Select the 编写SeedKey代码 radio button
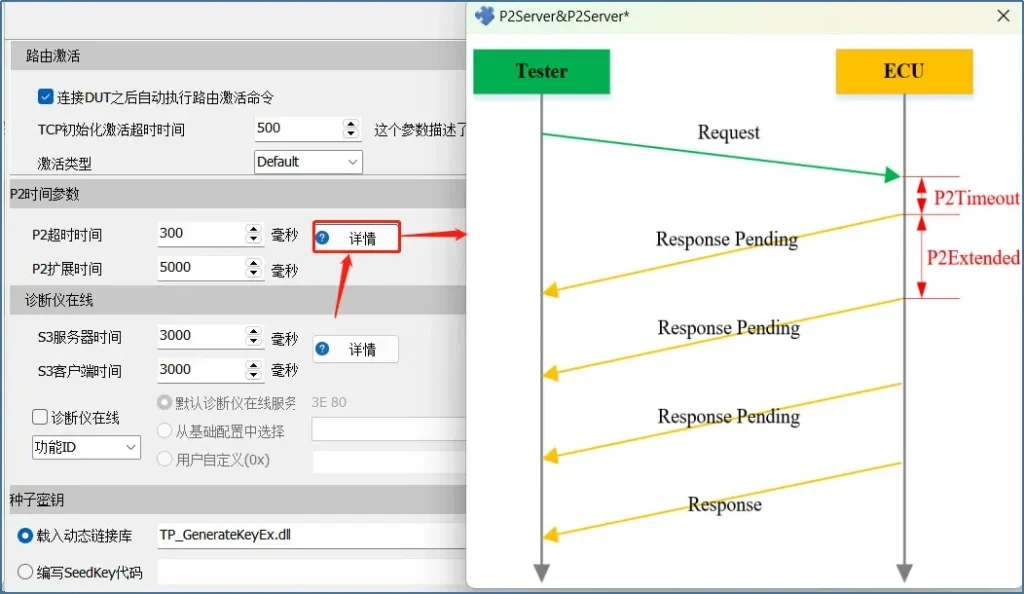This screenshot has height=594, width=1024. click(x=26, y=573)
